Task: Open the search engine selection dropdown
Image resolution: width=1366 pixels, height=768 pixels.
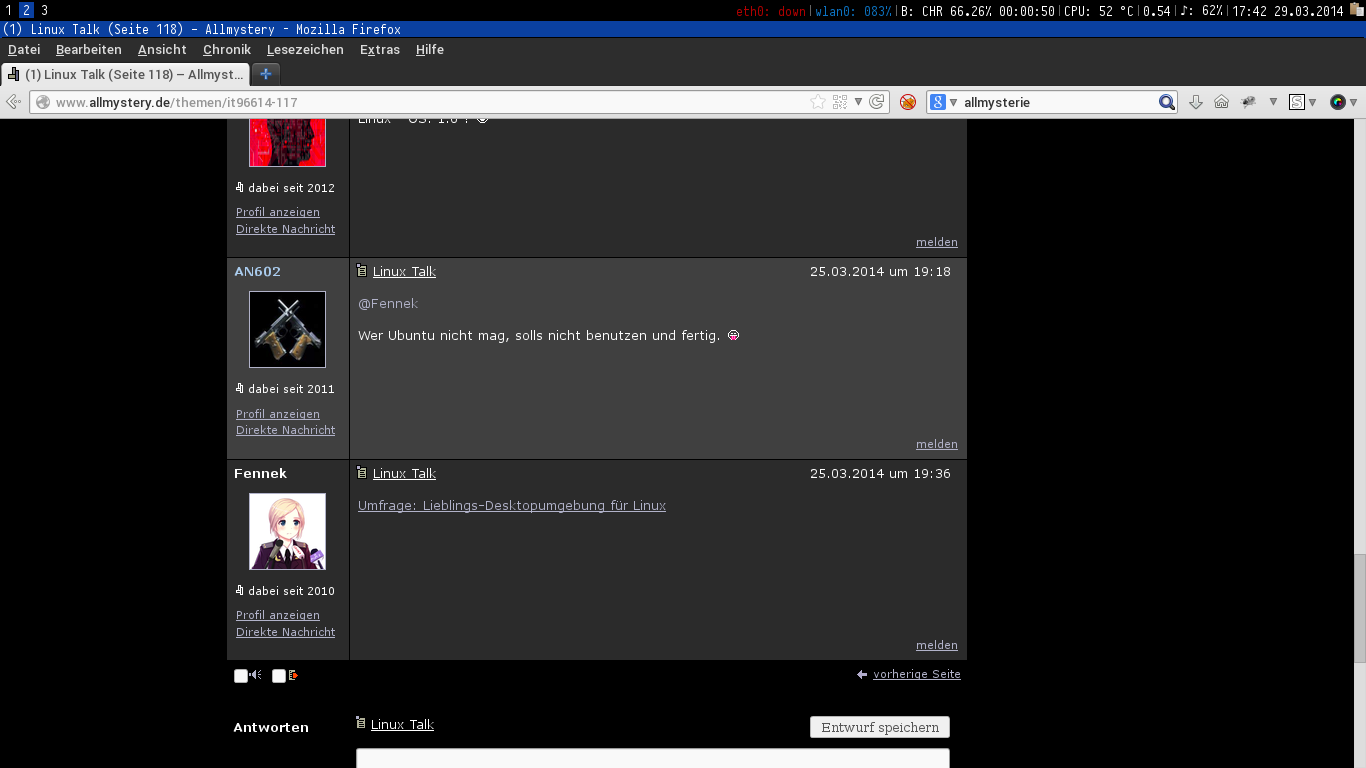Action: coord(954,102)
